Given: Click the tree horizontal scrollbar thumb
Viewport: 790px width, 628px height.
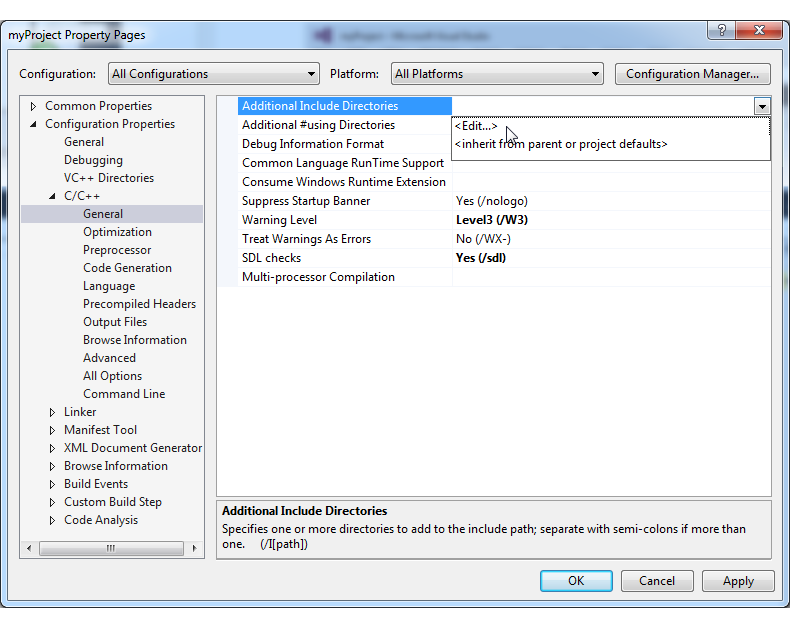Looking at the screenshot, I should click(x=111, y=548).
